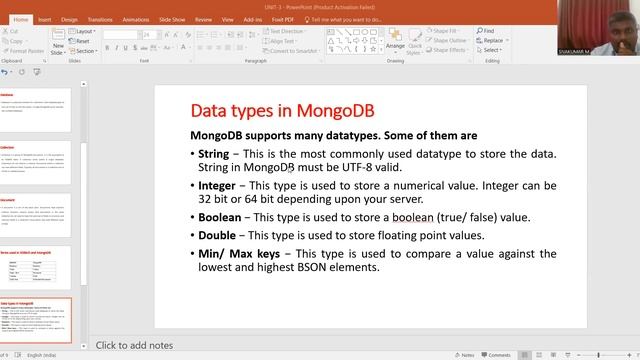This screenshot has height=360, width=640.
Task: Click the New Slide button
Action: click(x=58, y=42)
